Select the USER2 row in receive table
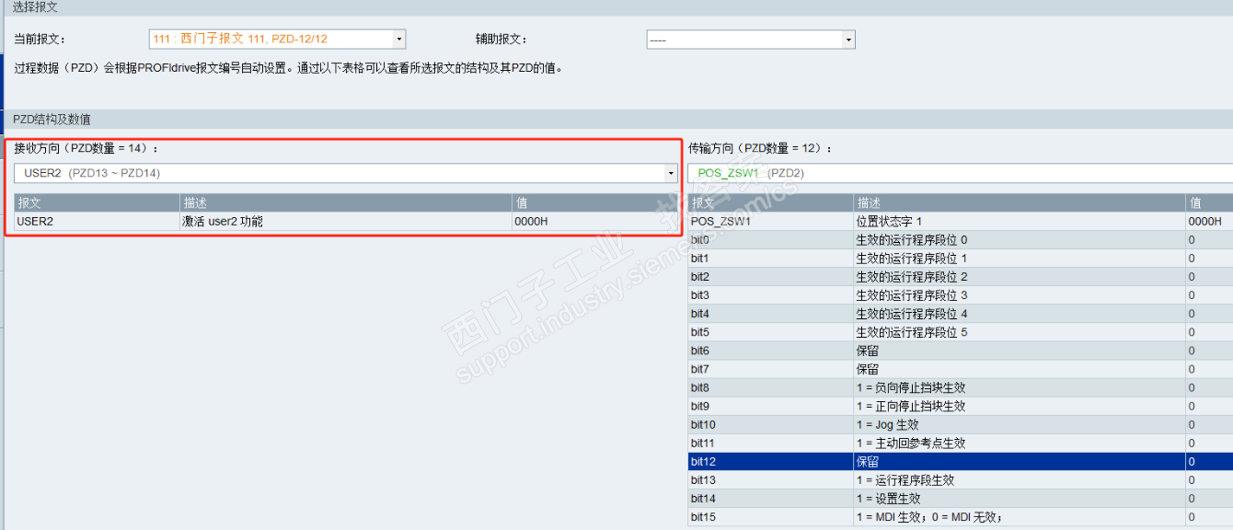 (x=346, y=221)
